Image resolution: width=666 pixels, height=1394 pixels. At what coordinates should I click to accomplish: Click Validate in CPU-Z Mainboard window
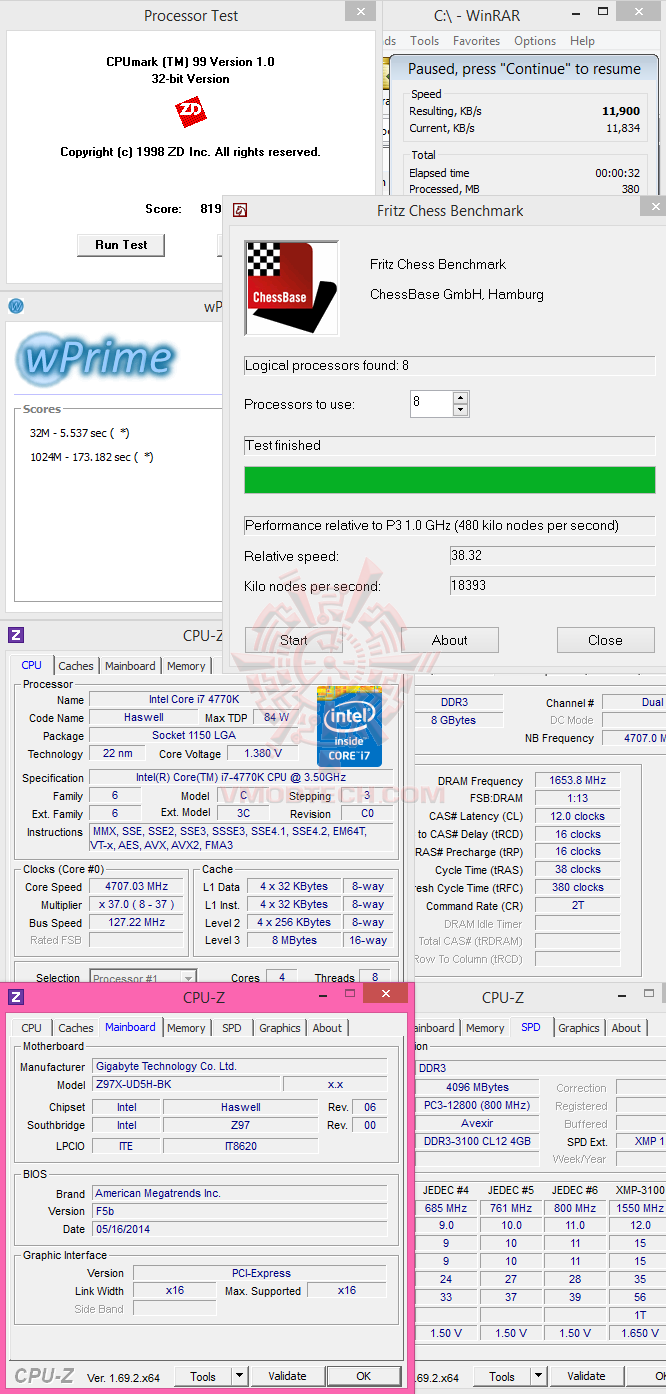287,1376
